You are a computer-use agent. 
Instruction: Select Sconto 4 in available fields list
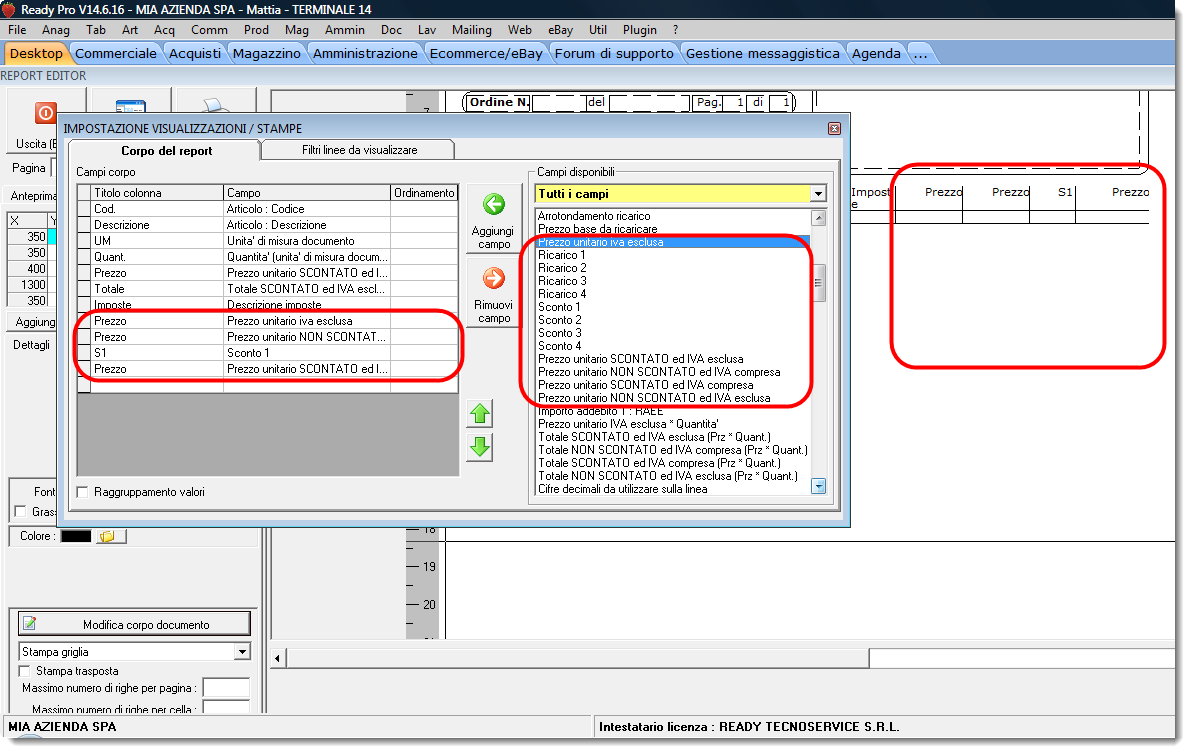tap(559, 345)
